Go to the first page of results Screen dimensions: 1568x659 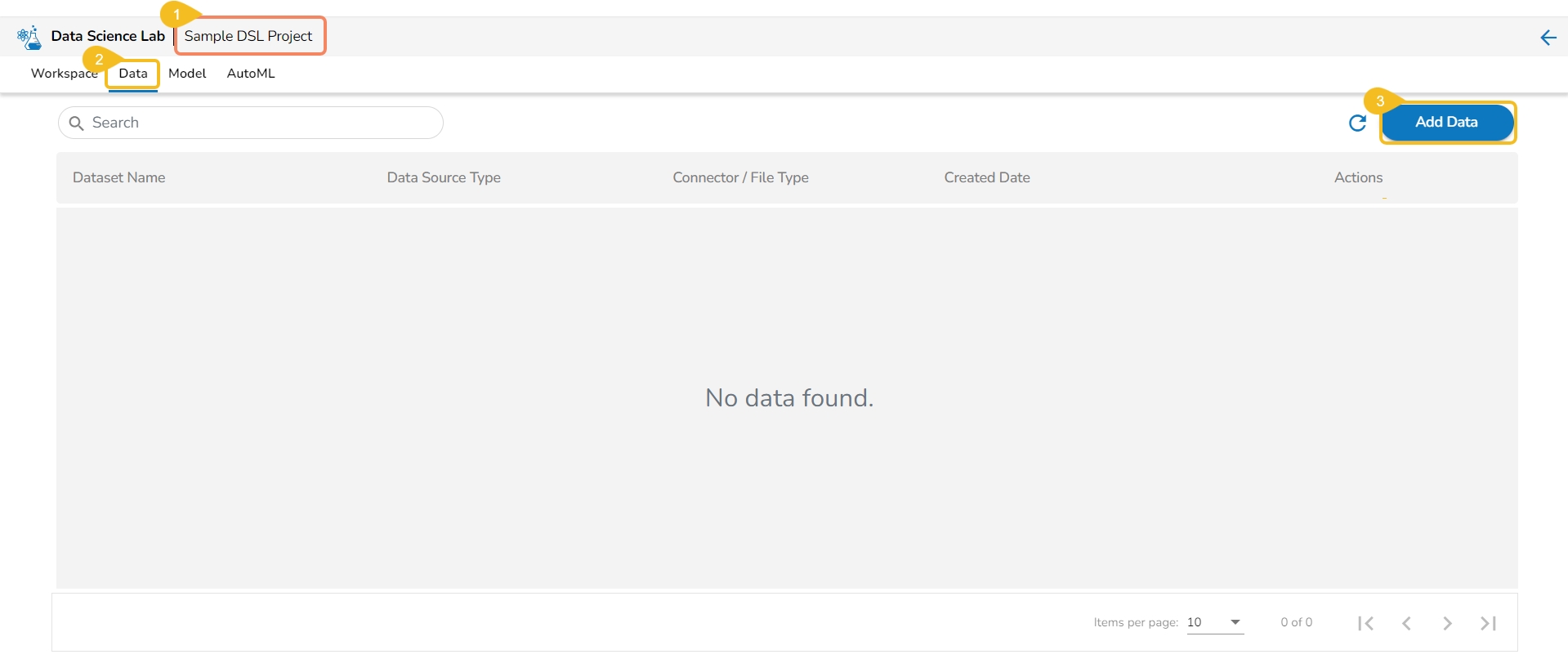coord(1365,623)
